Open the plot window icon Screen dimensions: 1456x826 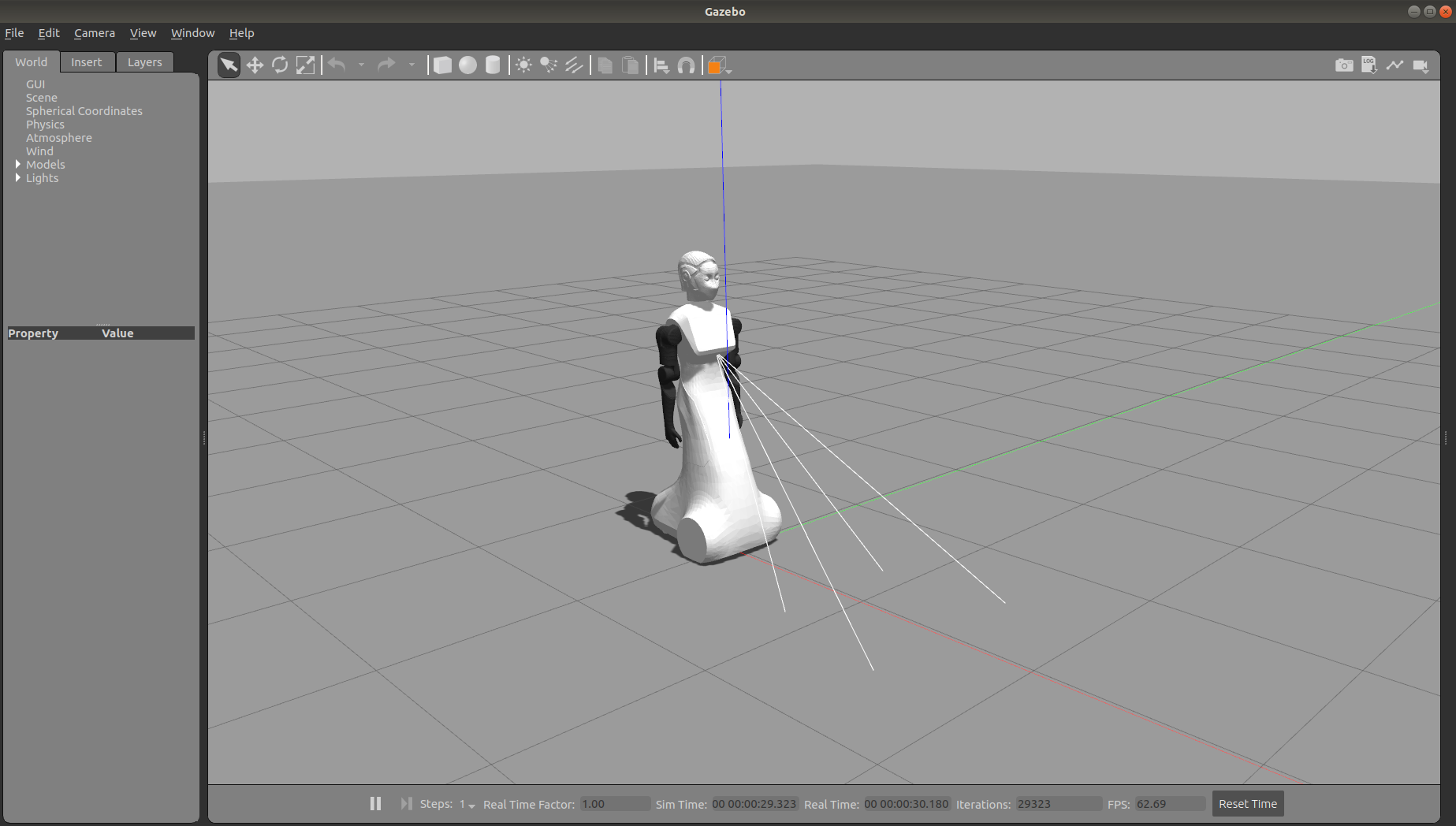[1395, 65]
